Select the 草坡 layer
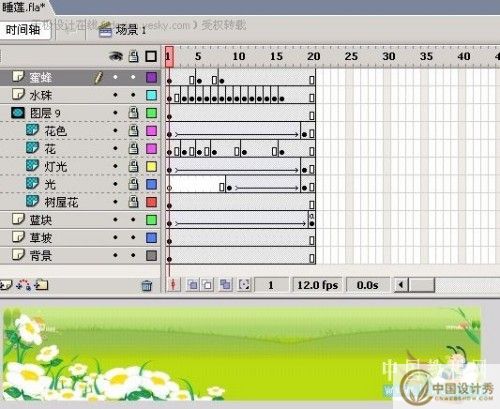 click(x=80, y=238)
